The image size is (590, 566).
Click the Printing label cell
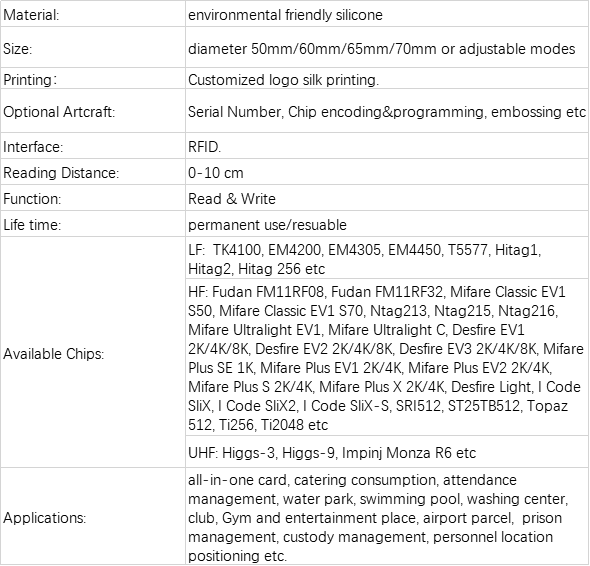click(x=93, y=78)
